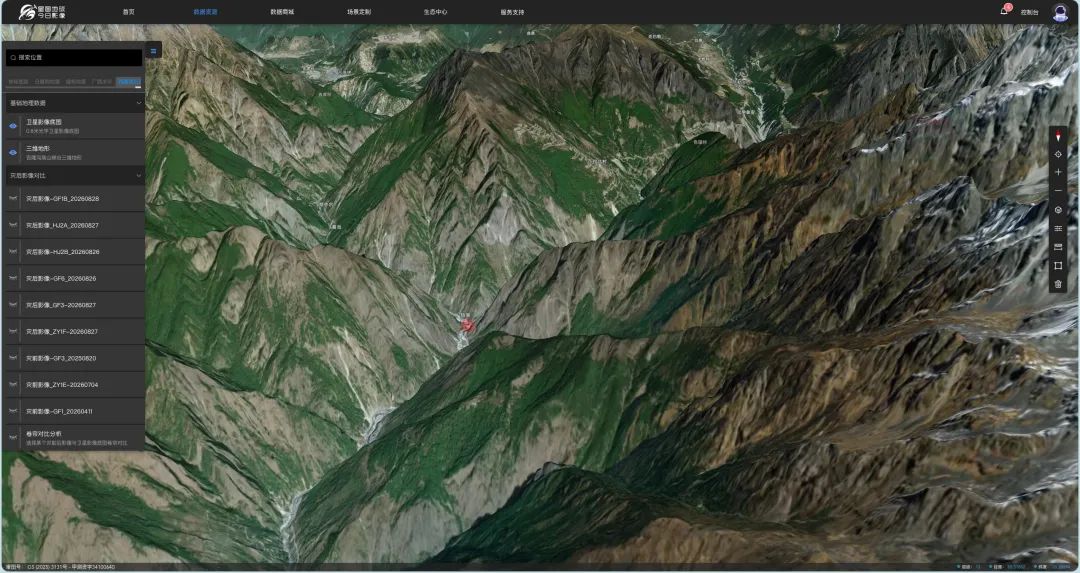The width and height of the screenshot is (1080, 573).
Task: Collapse the 基础地理数据 section chevron
Action: [138, 103]
